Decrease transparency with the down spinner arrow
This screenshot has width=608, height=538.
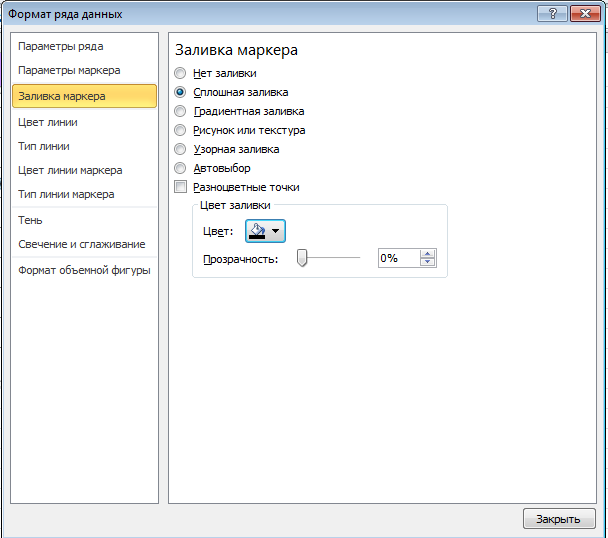point(427,262)
